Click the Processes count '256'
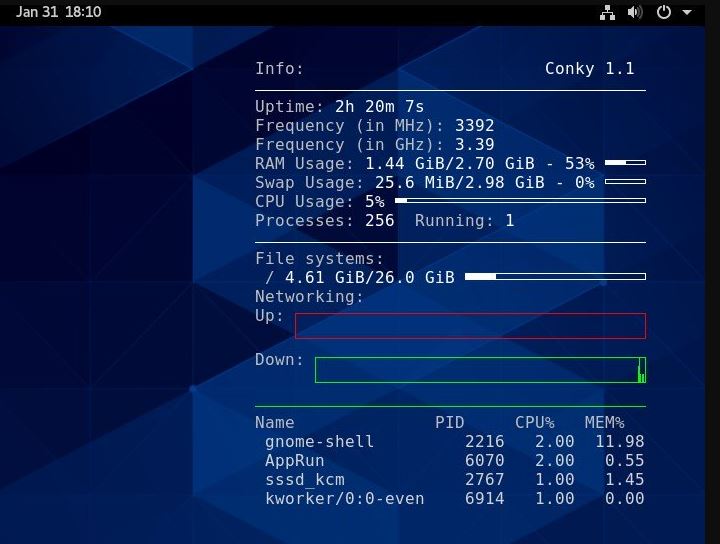Screen dimensions: 720x544 pyautogui.click(x=380, y=221)
